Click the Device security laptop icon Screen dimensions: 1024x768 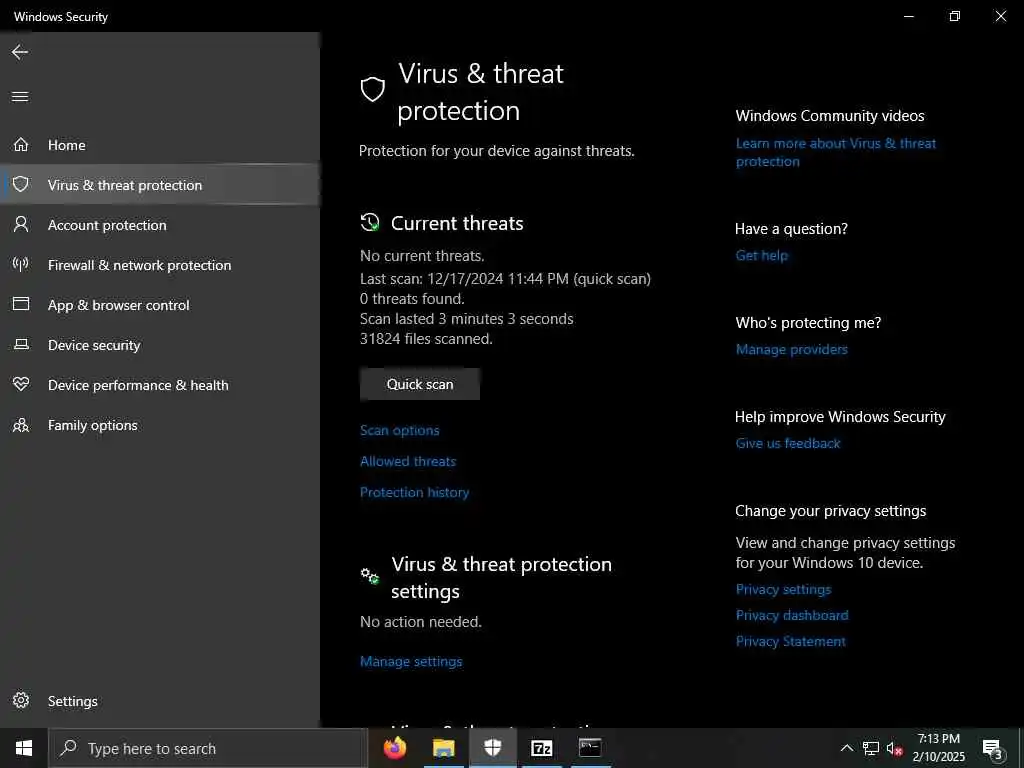coord(21,344)
